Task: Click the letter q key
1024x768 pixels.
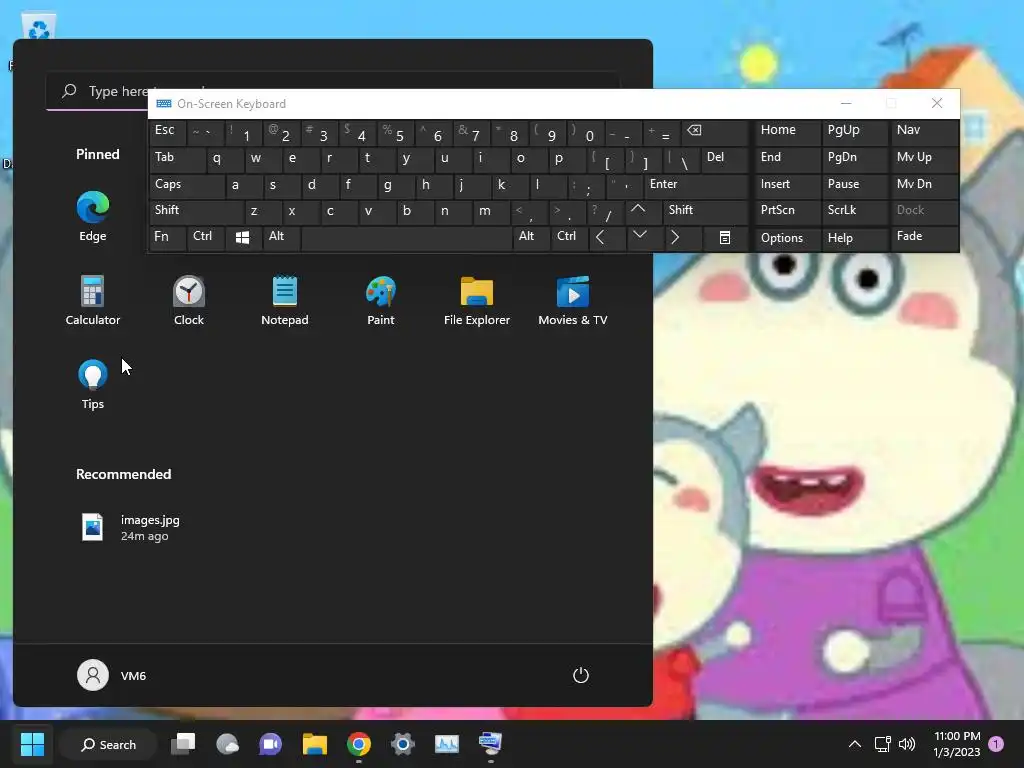Action: click(x=225, y=159)
